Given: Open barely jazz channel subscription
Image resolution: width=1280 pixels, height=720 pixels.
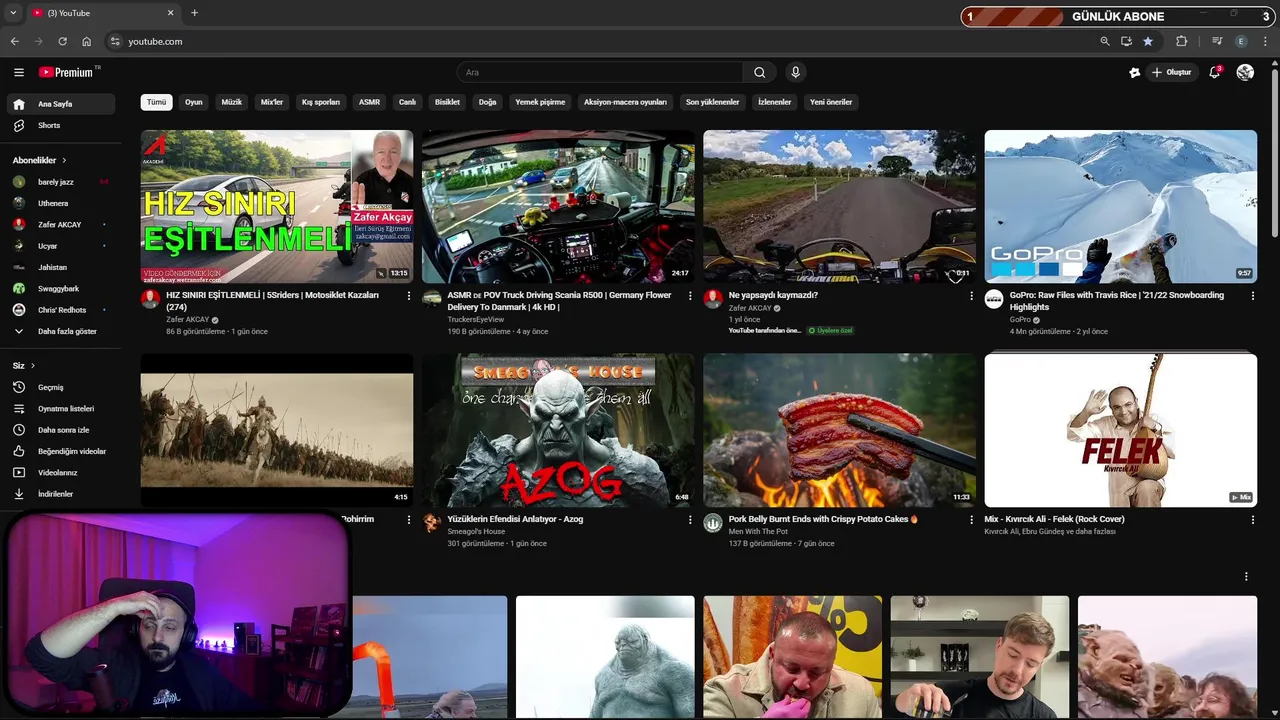Looking at the screenshot, I should [x=61, y=182].
